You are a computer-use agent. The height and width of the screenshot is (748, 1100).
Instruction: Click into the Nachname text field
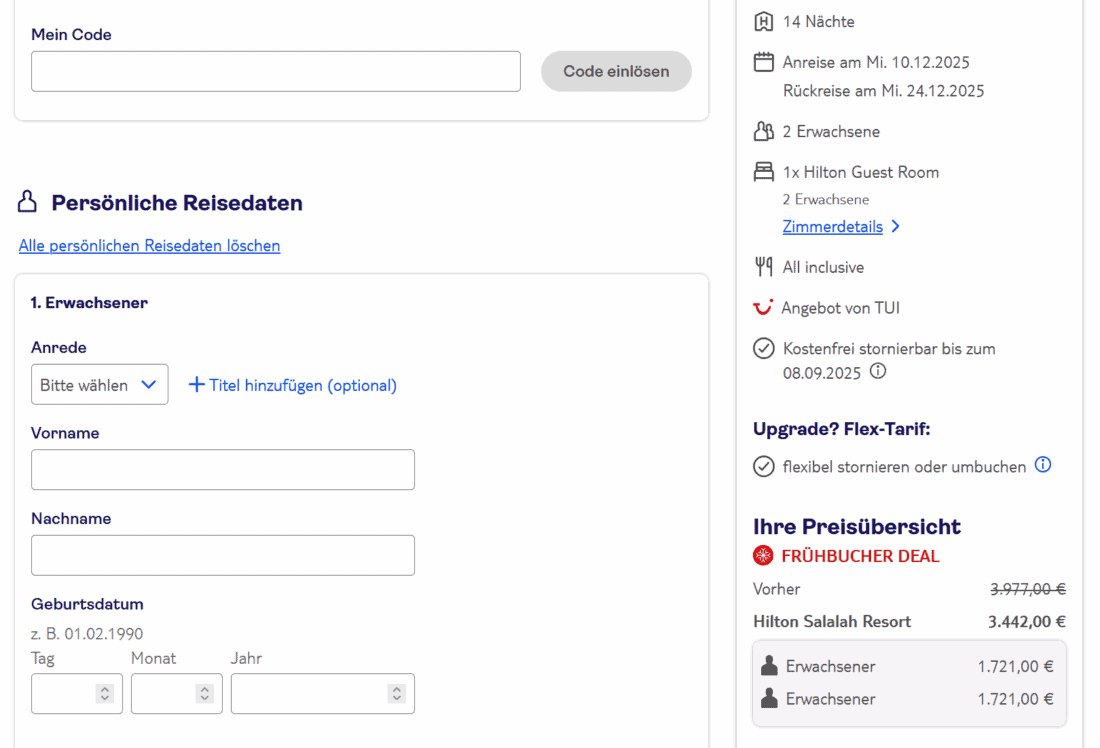click(x=222, y=555)
